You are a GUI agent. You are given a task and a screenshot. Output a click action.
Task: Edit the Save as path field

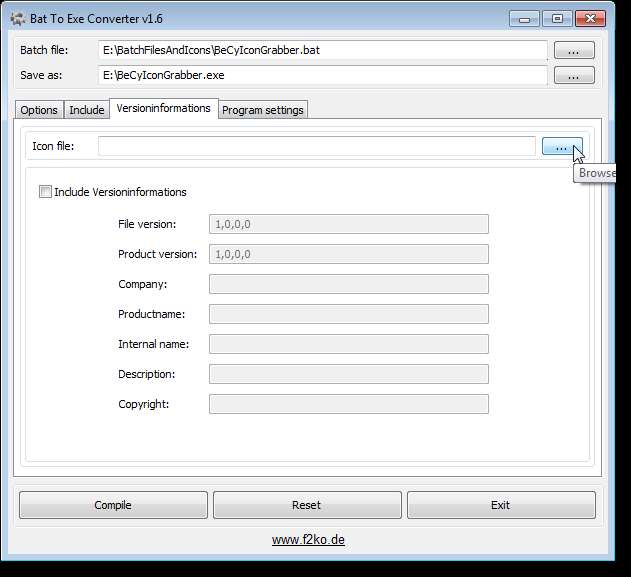323,75
